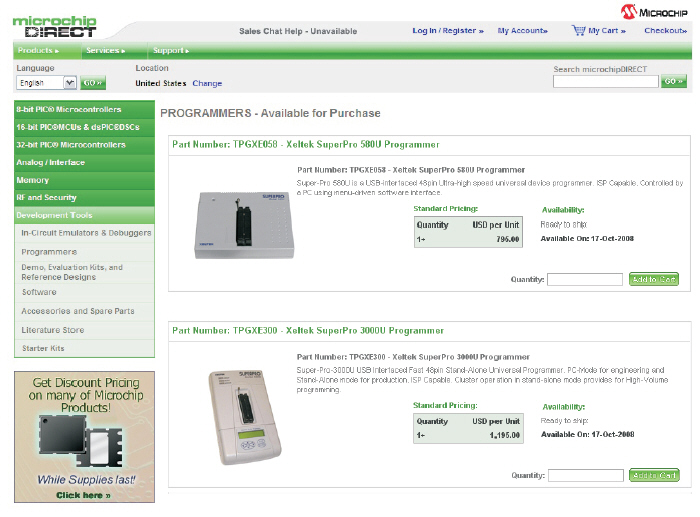This screenshot has width=700, height=517.
Task: Click Log In / Register link
Action: point(448,31)
